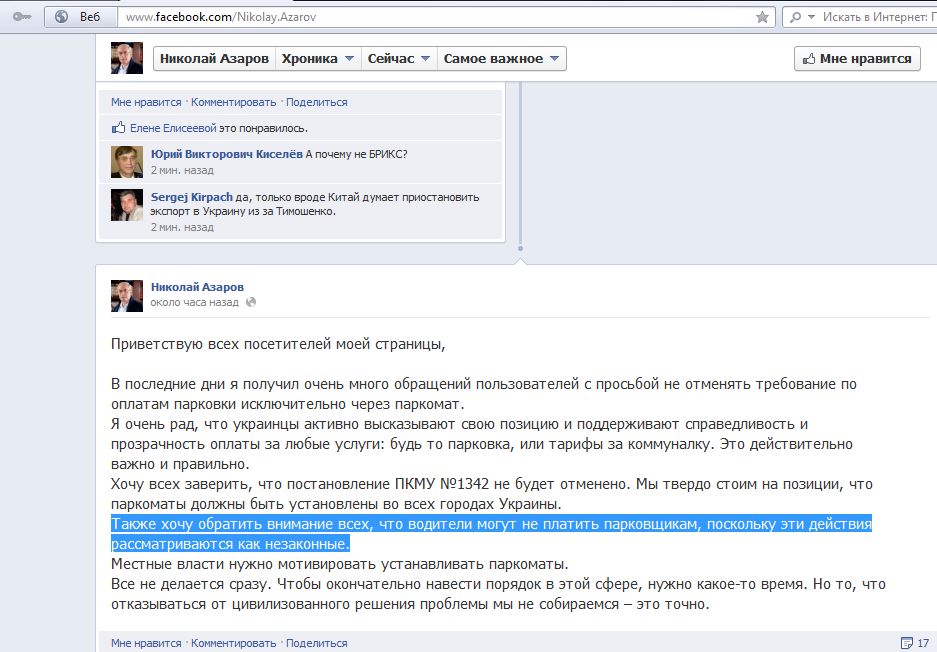937x652 pixels.
Task: Bookmark page with the star icon
Action: point(763,17)
